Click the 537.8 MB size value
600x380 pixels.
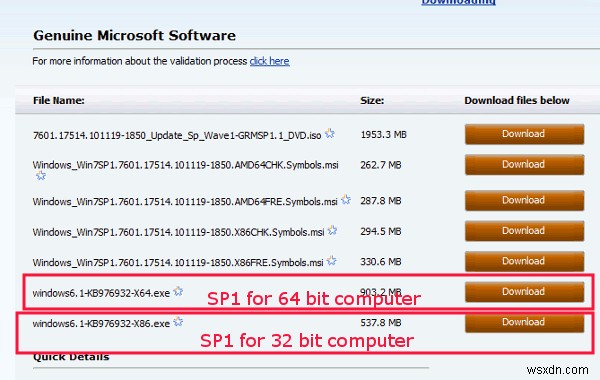click(381, 323)
